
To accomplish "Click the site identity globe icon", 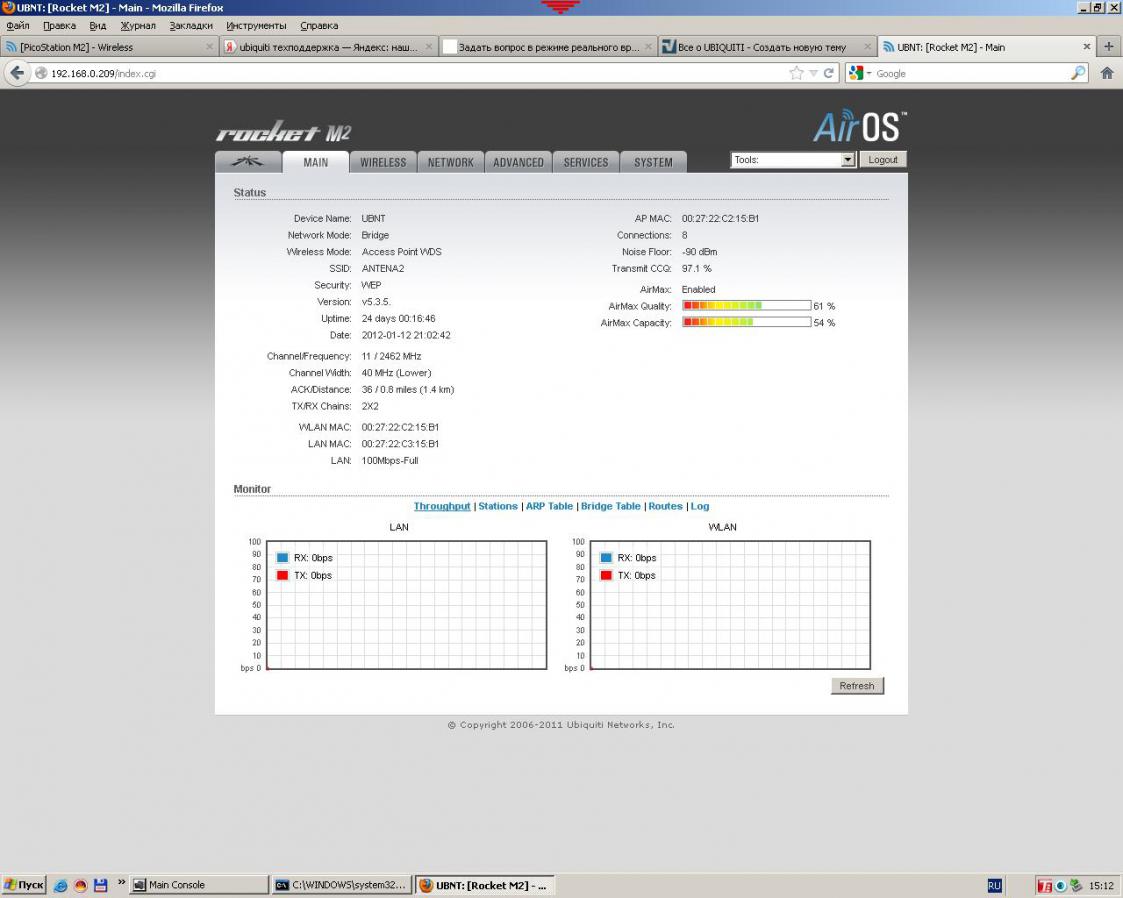I will point(41,73).
